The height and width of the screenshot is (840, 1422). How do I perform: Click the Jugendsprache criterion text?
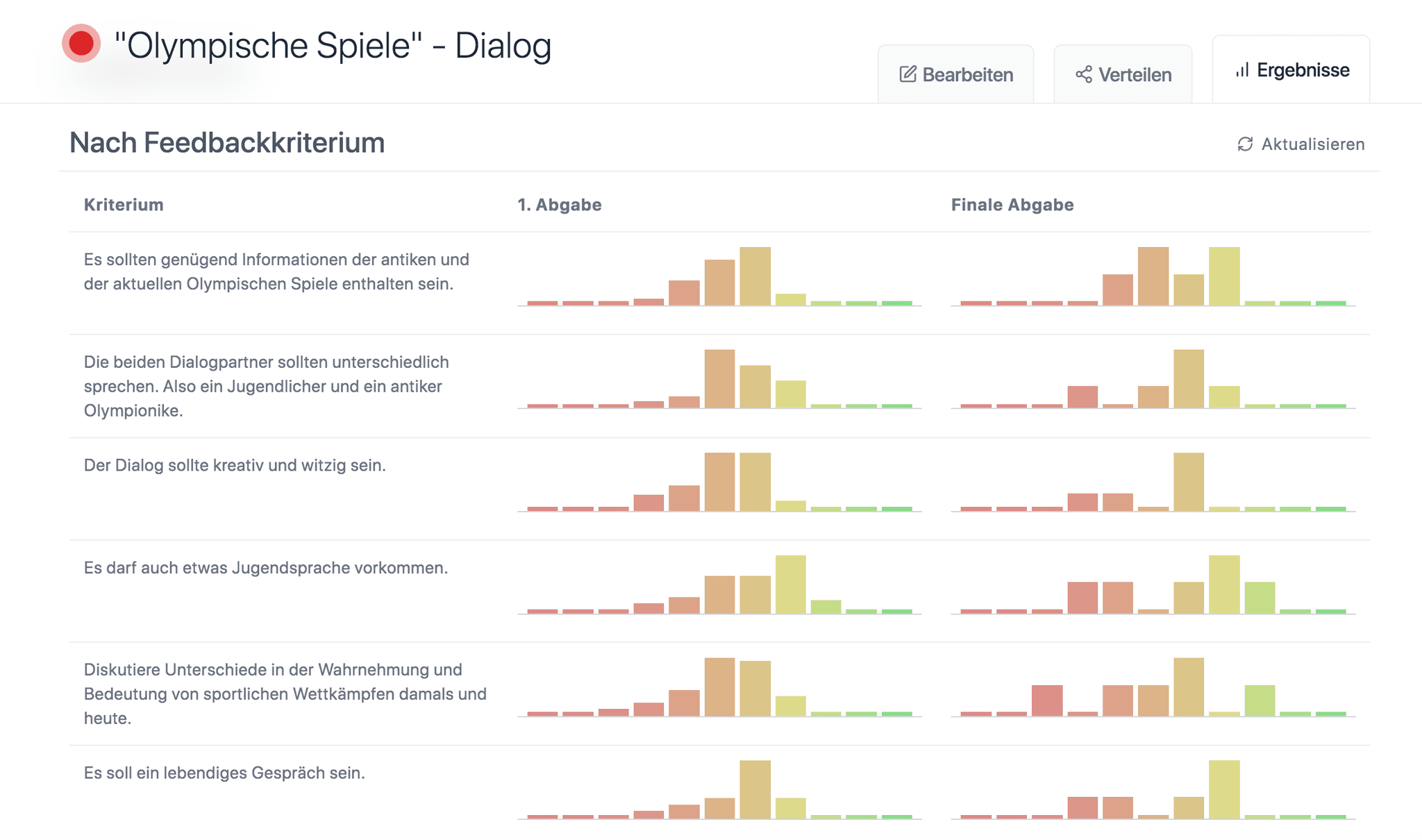[x=265, y=568]
